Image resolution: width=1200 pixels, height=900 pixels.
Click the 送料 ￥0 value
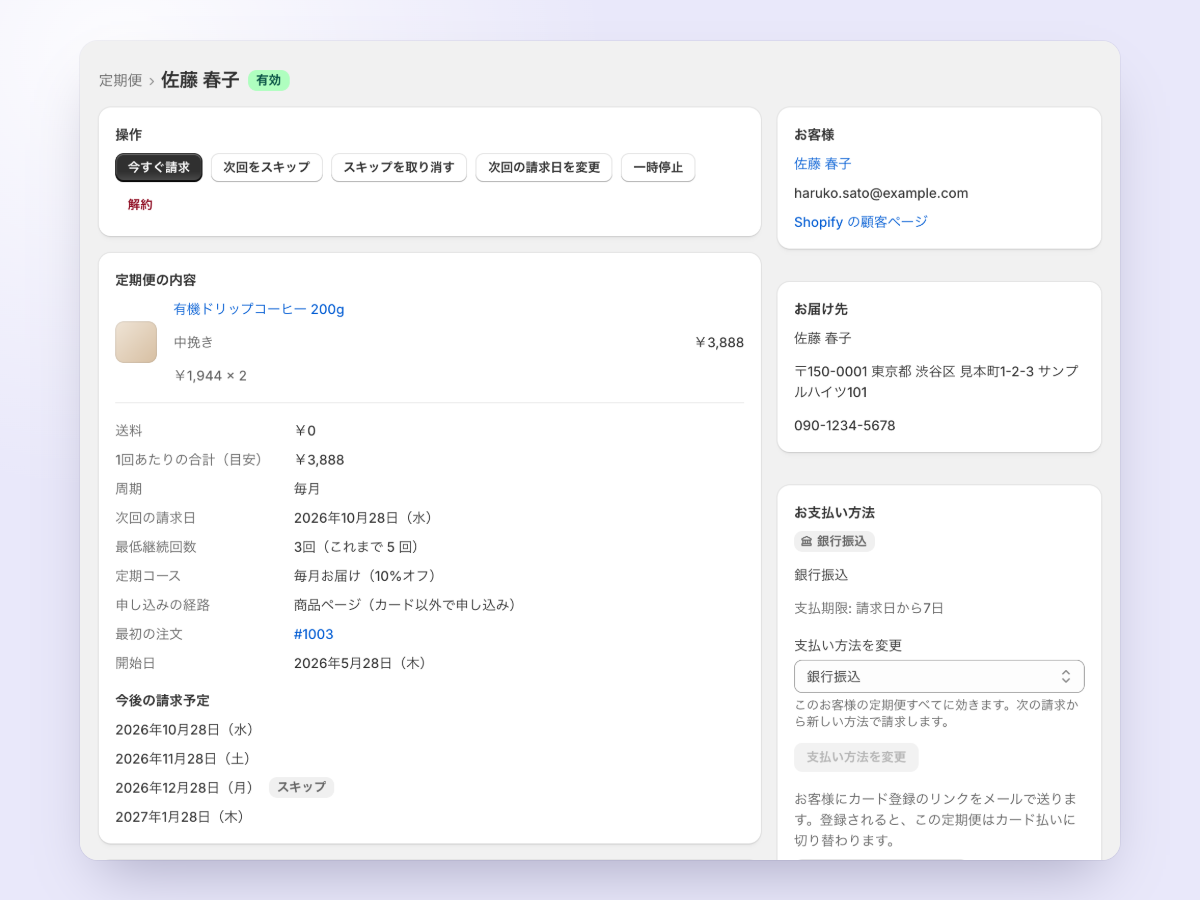click(305, 431)
